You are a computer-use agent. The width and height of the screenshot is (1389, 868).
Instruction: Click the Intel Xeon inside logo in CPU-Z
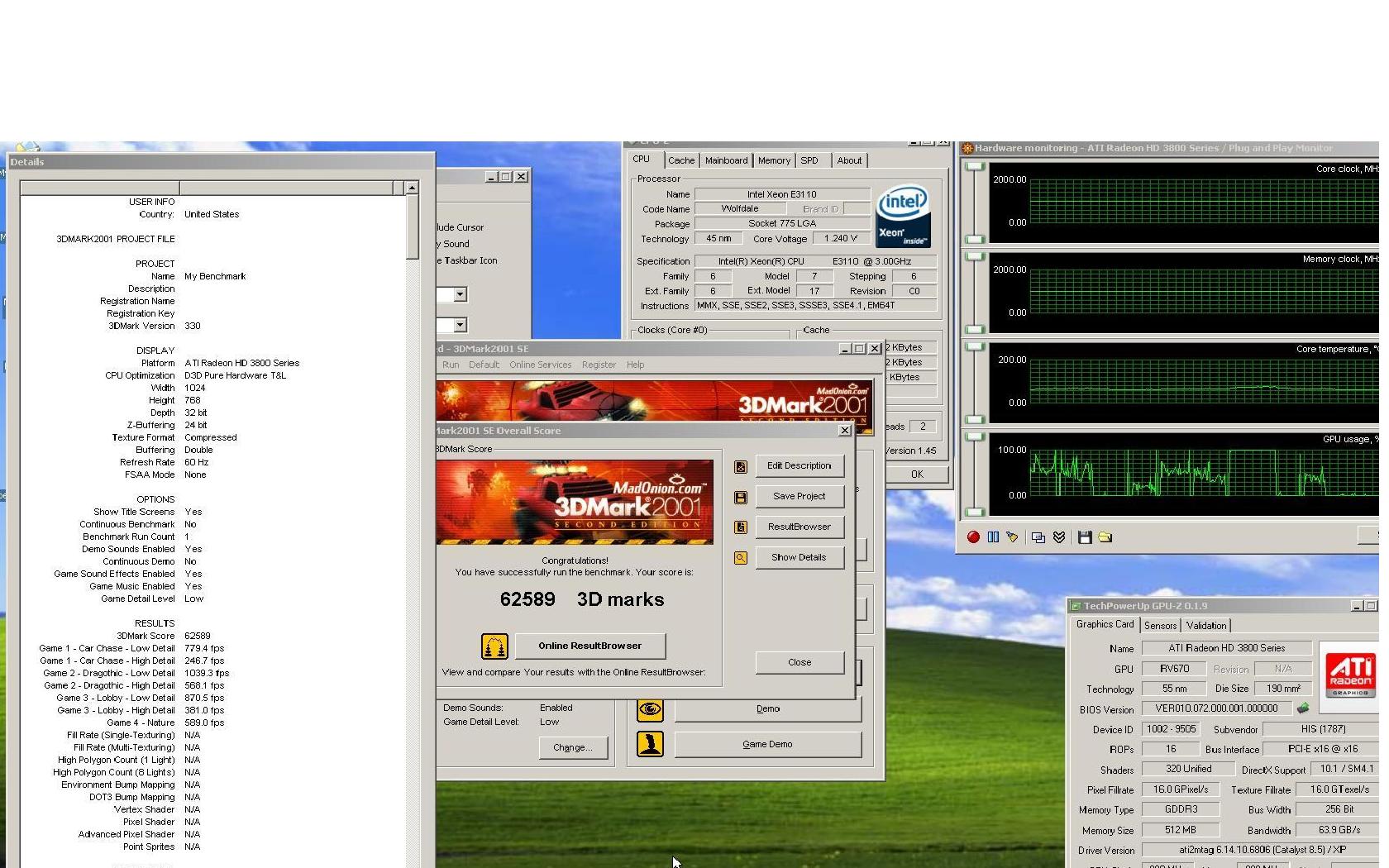pos(903,215)
